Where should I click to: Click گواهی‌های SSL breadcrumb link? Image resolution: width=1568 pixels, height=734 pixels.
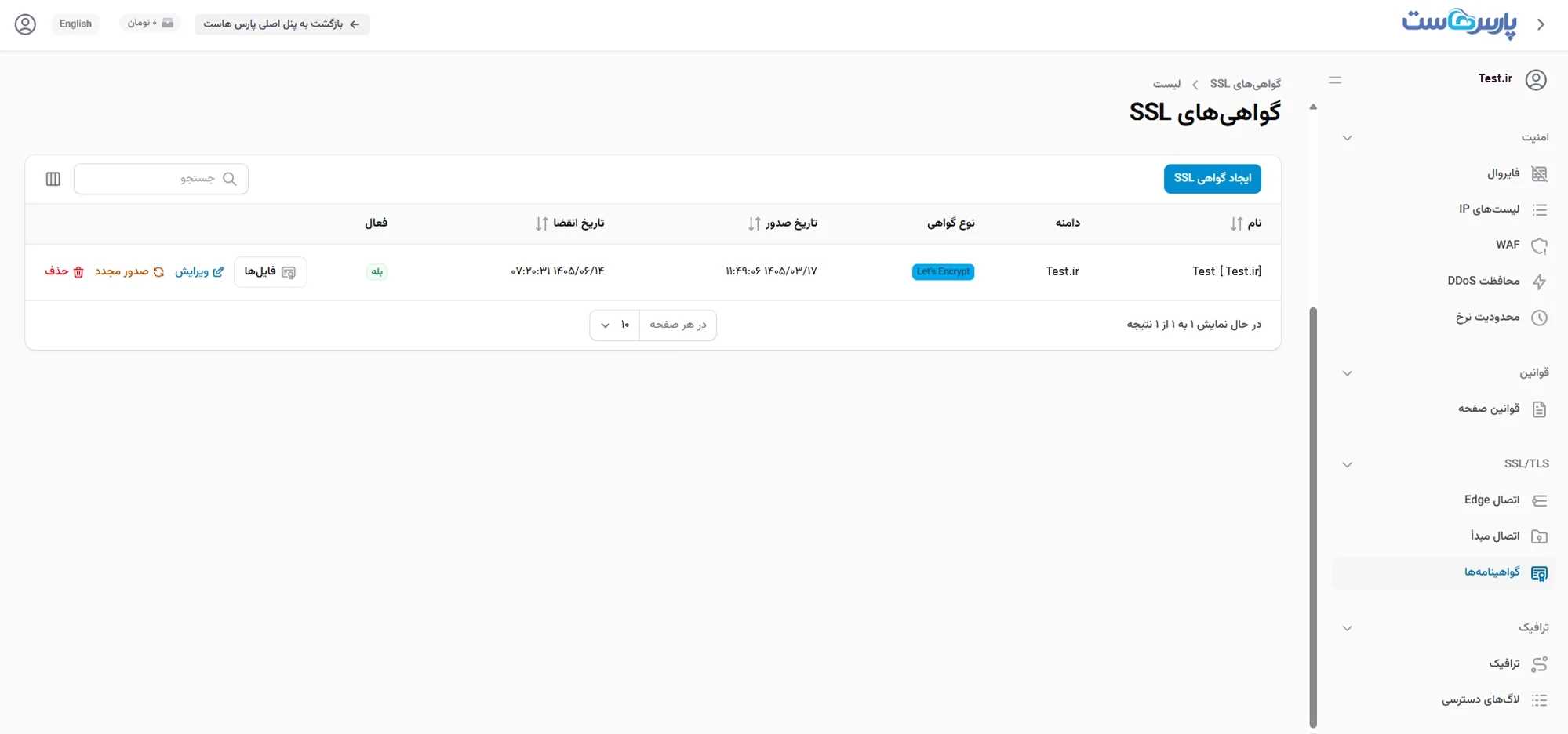tap(1246, 84)
